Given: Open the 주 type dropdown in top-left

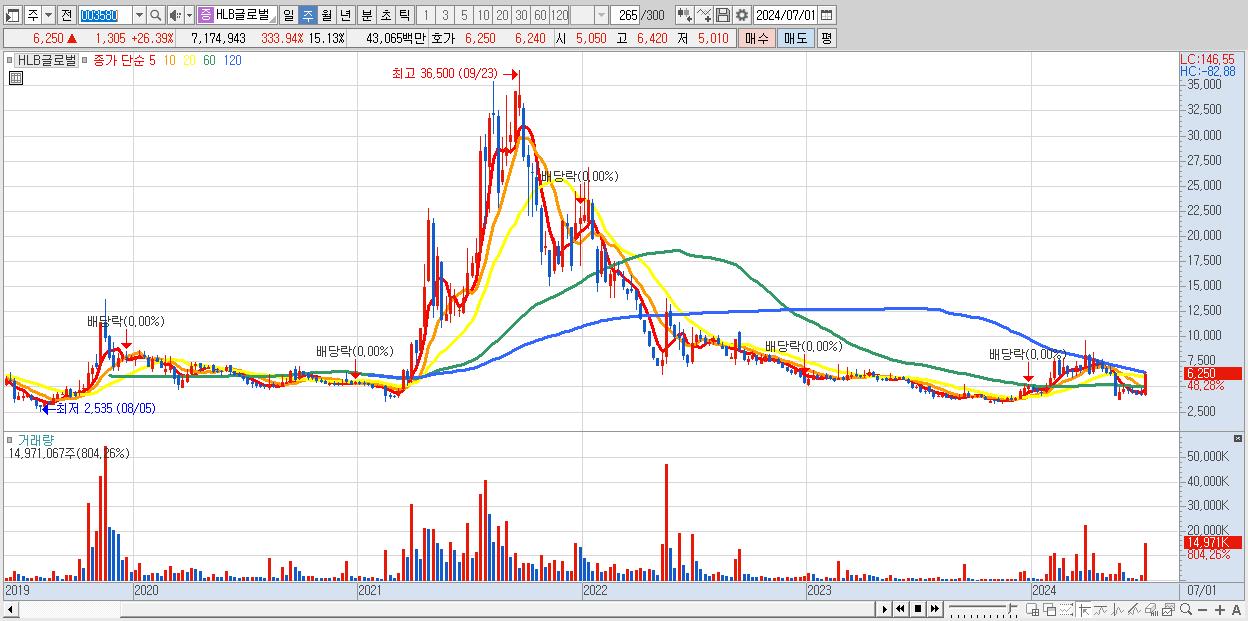Looking at the screenshot, I should point(48,15).
